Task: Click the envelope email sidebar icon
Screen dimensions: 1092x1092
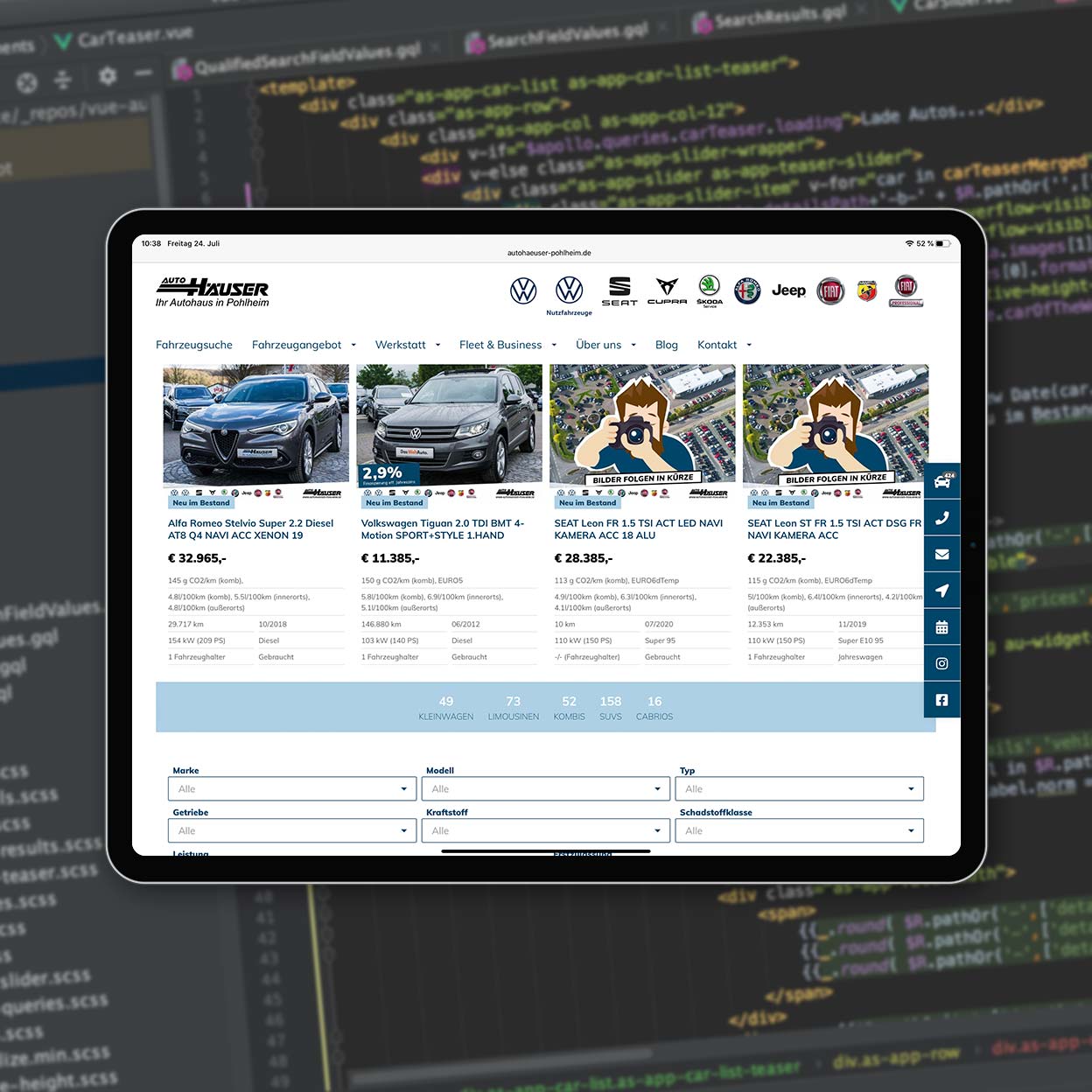Action: (942, 554)
